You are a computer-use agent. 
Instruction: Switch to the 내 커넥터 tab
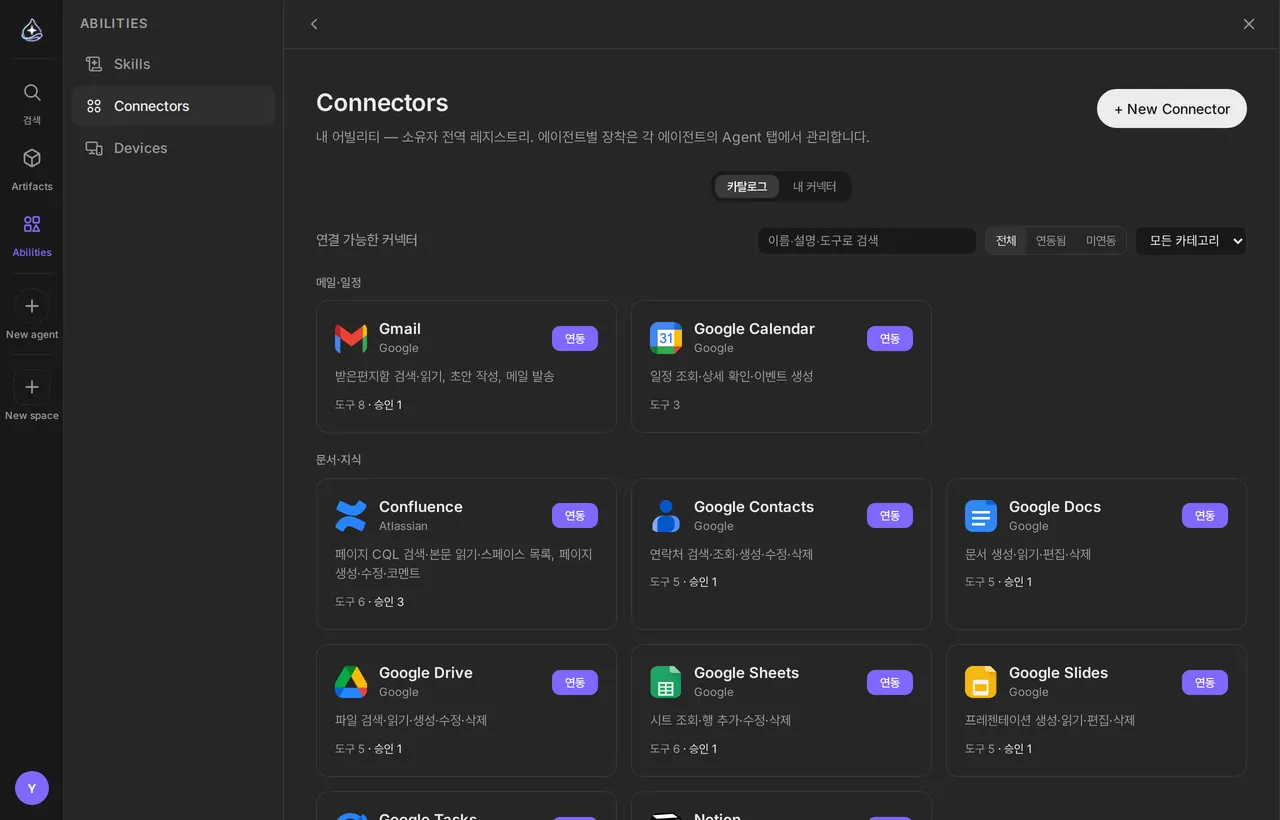point(815,186)
